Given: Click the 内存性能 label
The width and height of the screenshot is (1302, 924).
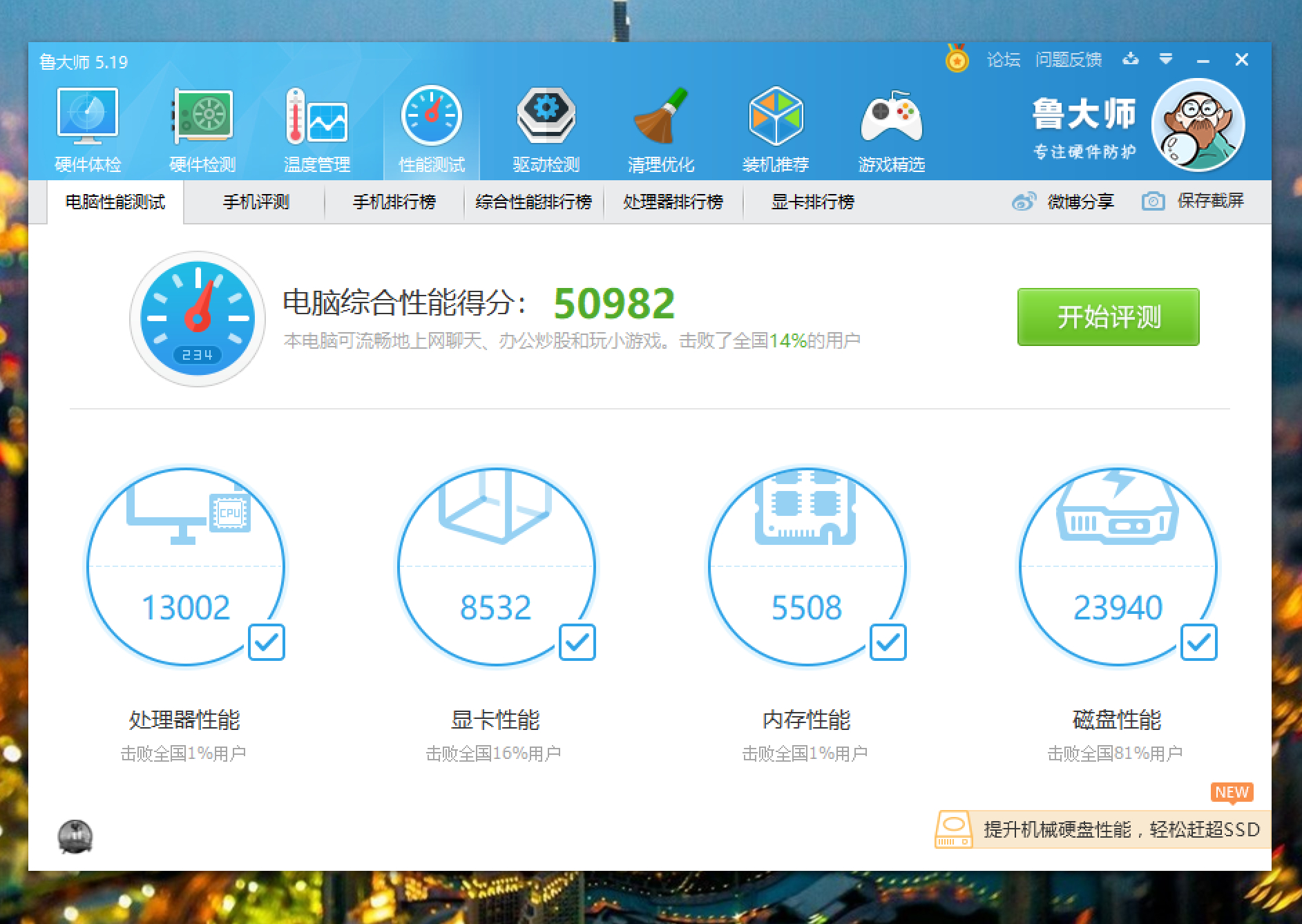Looking at the screenshot, I should [x=806, y=720].
